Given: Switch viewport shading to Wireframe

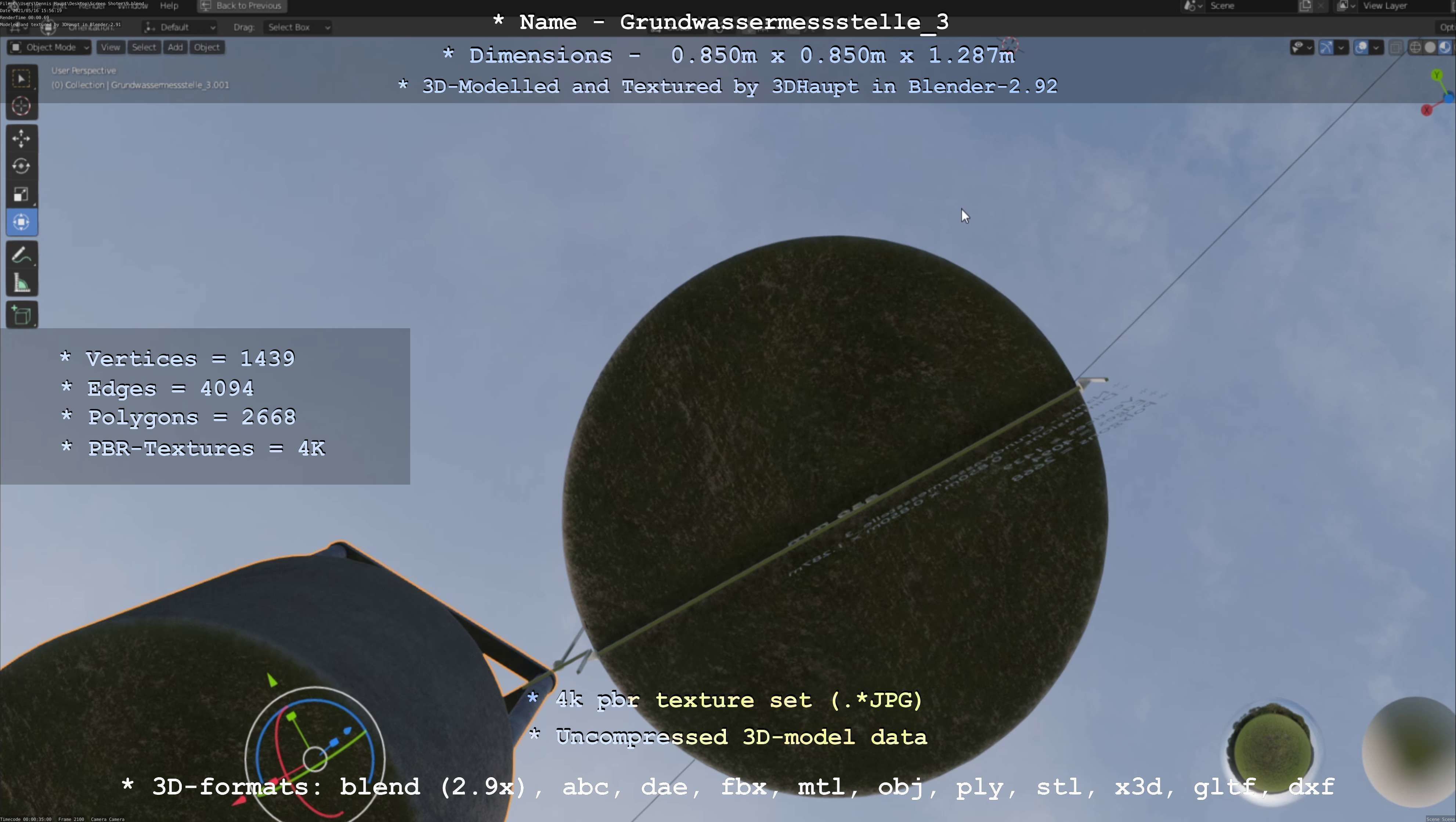Looking at the screenshot, I should 1415,47.
